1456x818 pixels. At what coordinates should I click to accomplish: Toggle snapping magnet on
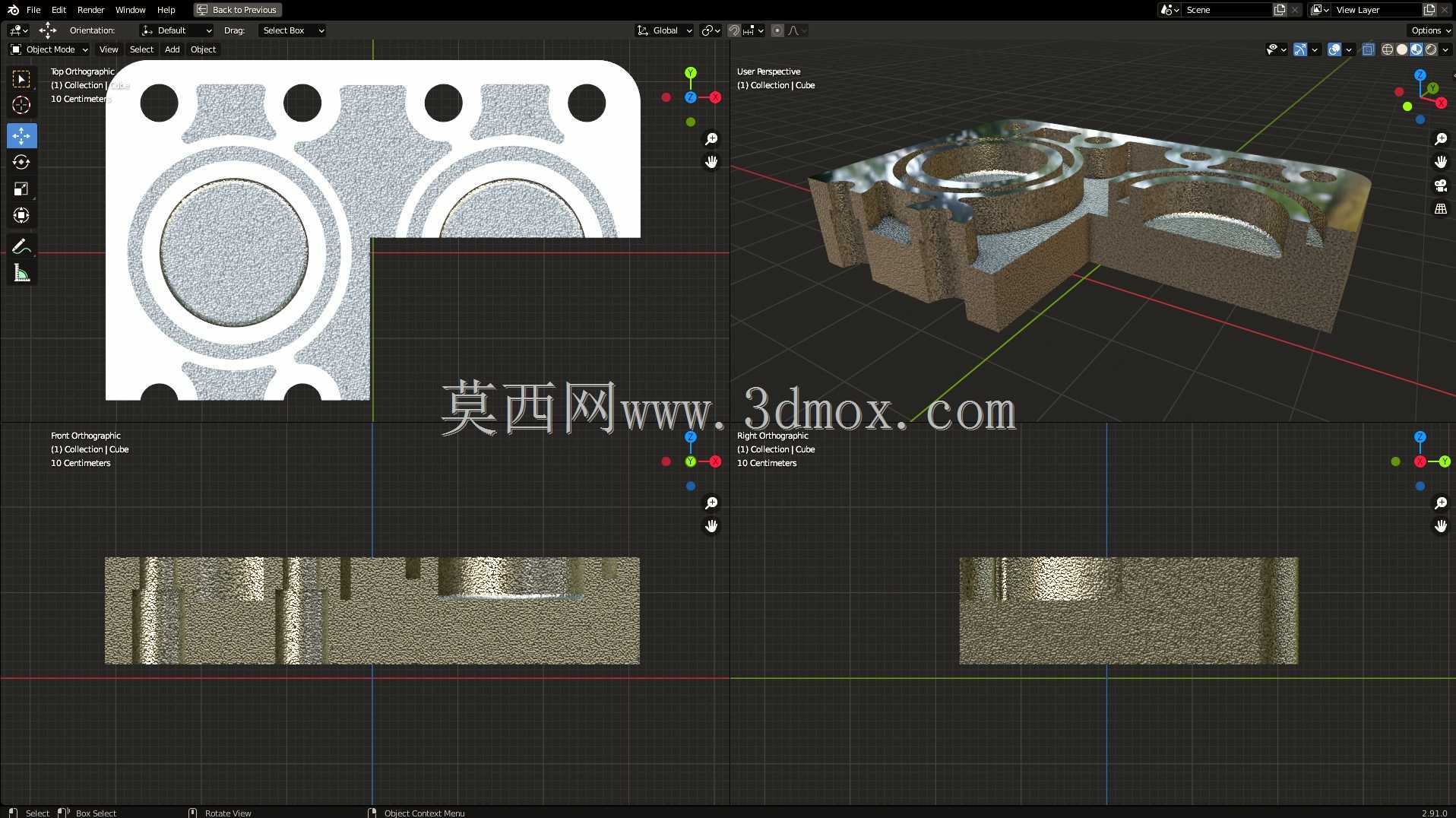tap(733, 30)
